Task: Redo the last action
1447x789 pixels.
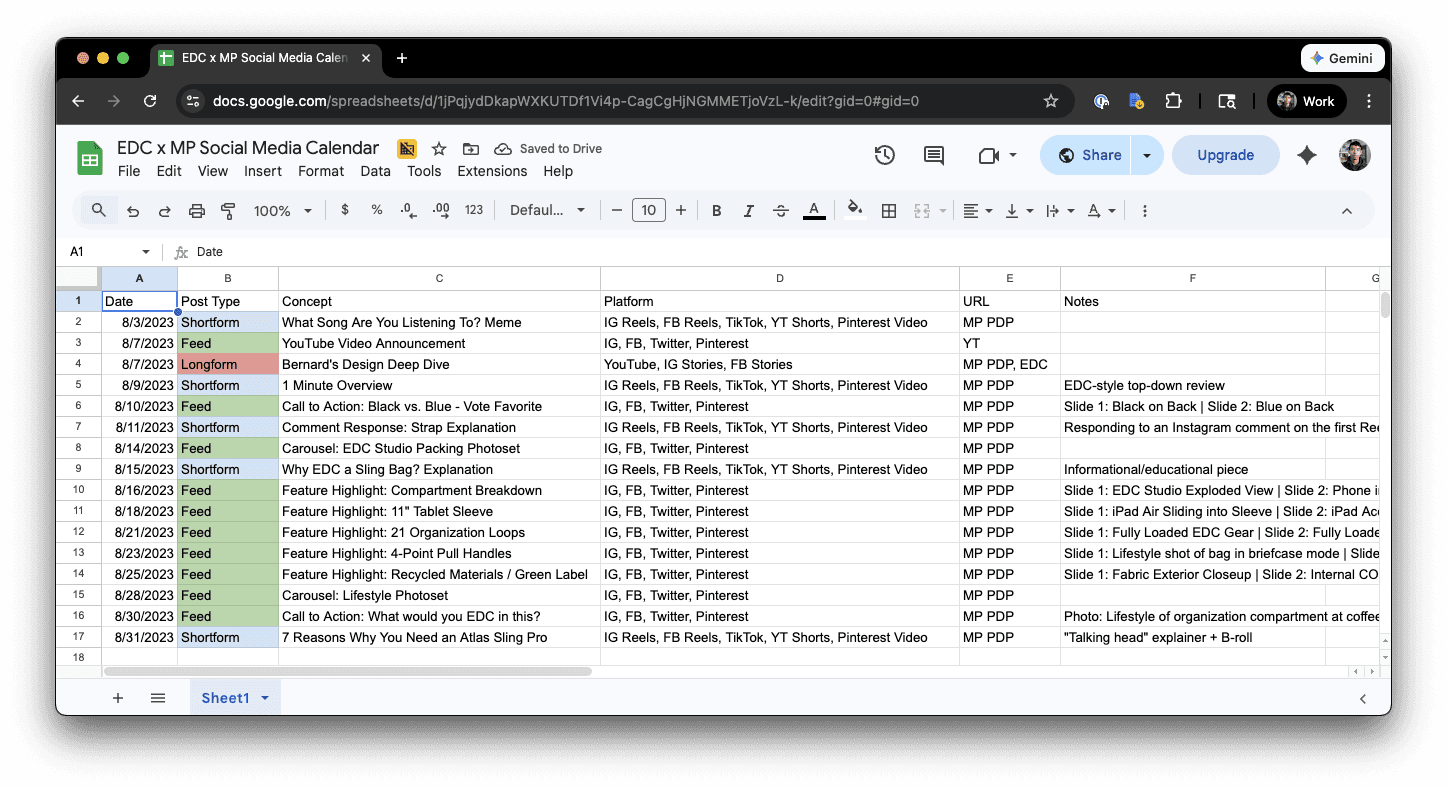Action: click(164, 211)
